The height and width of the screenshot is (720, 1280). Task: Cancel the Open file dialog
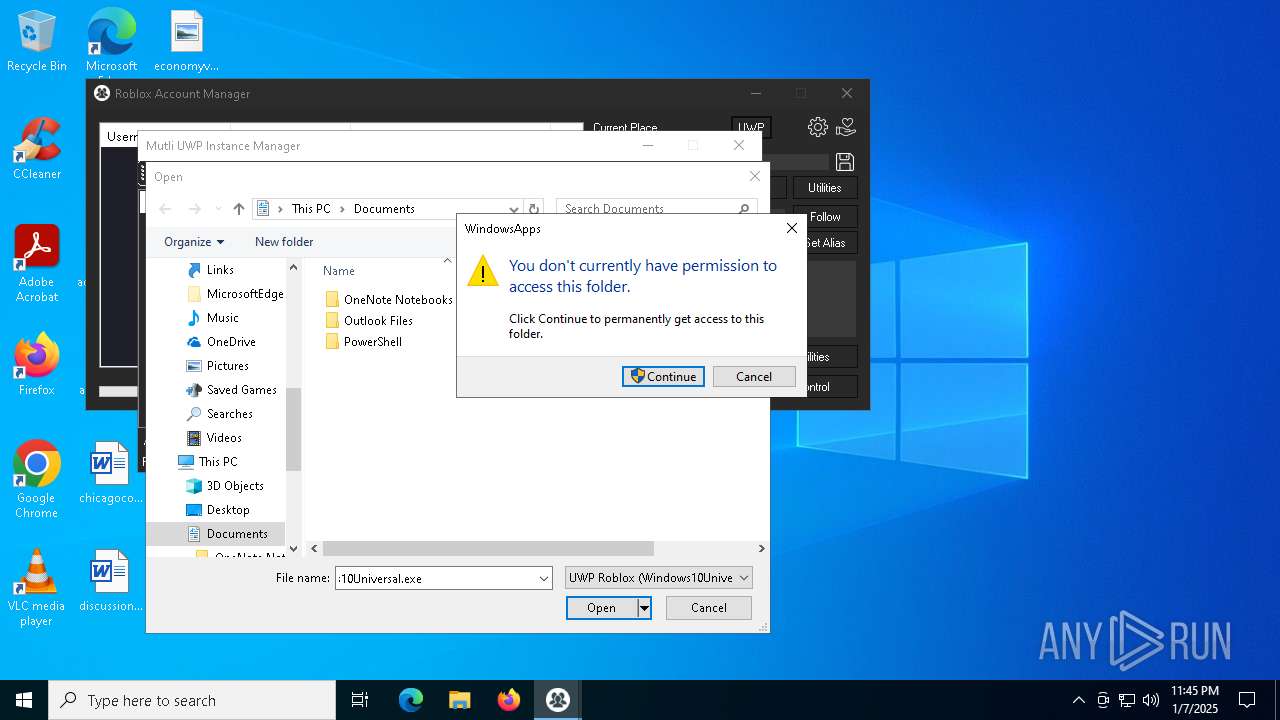709,608
